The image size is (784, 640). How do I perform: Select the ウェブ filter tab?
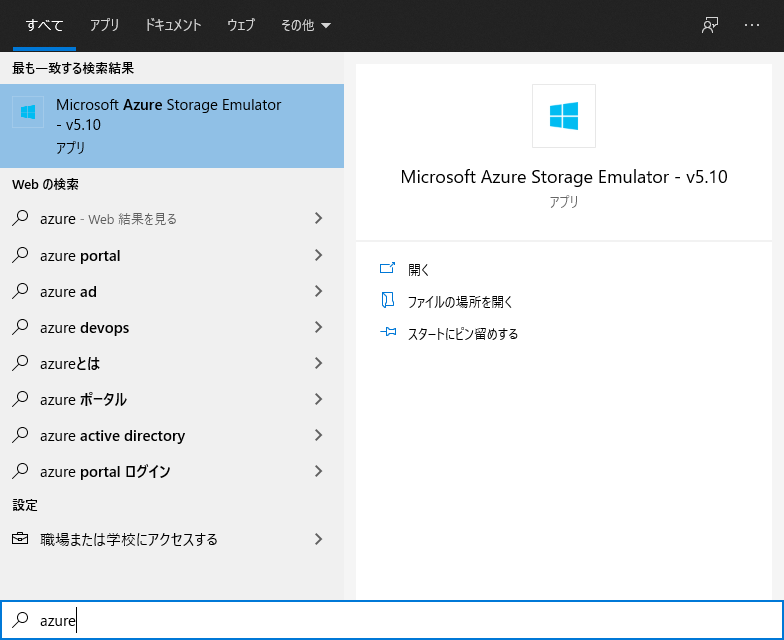pyautogui.click(x=241, y=25)
